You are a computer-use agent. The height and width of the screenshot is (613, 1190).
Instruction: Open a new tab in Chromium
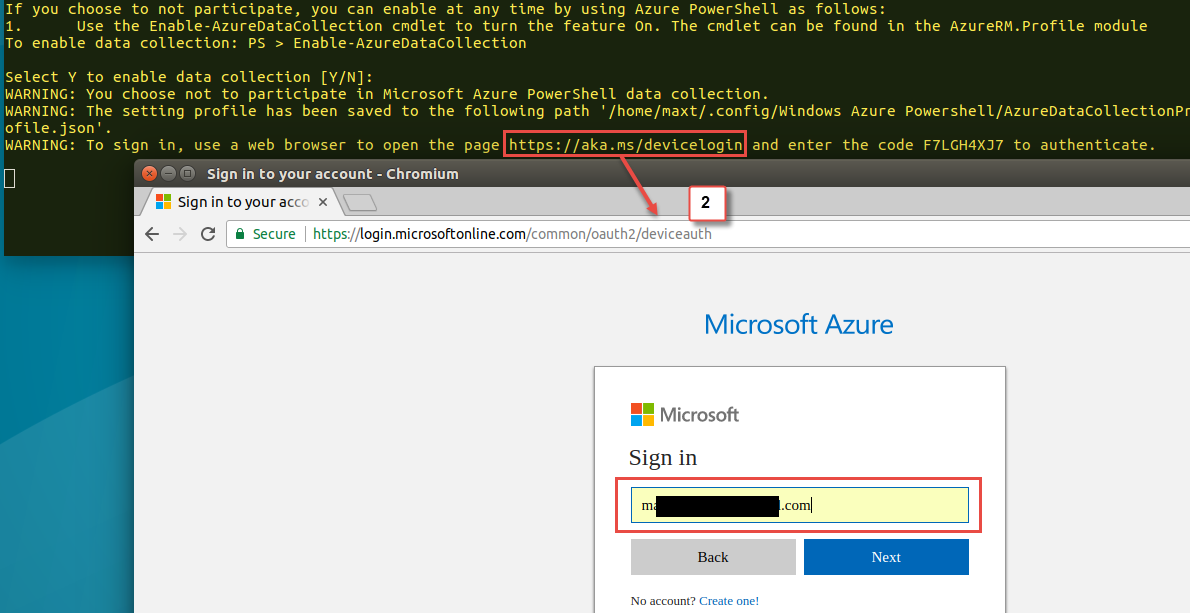pos(360,202)
